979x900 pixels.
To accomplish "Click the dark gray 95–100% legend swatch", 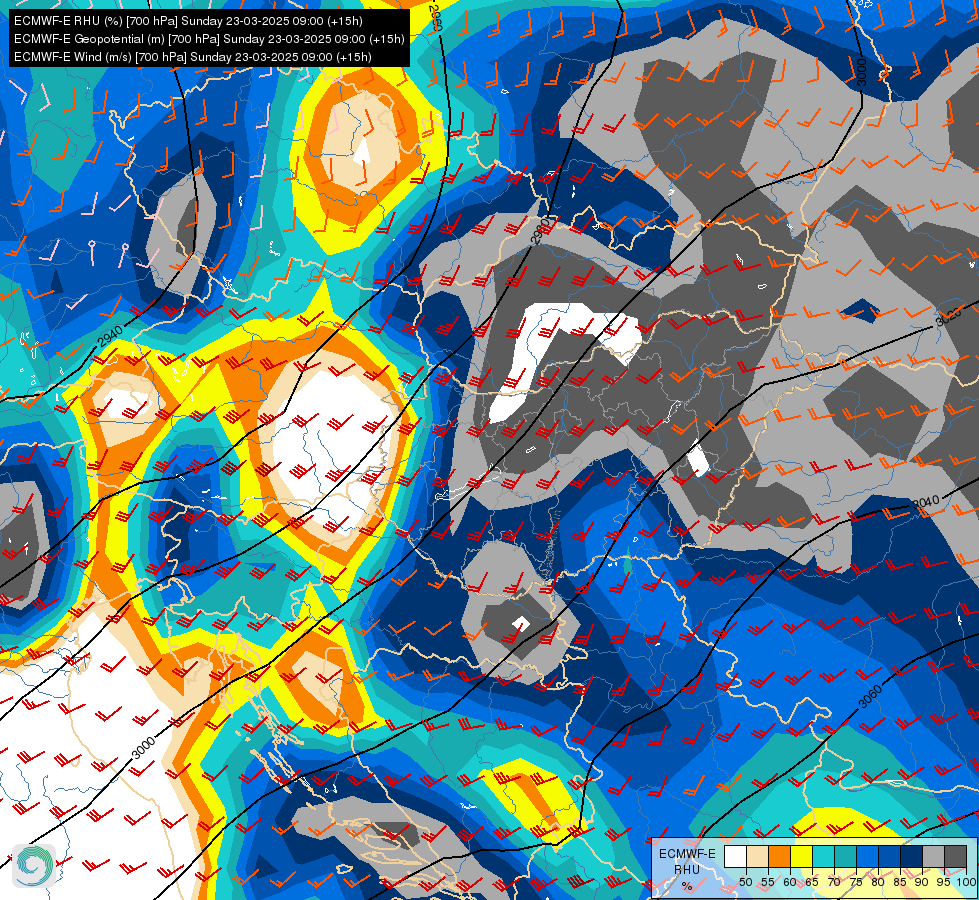I will pos(956,856).
